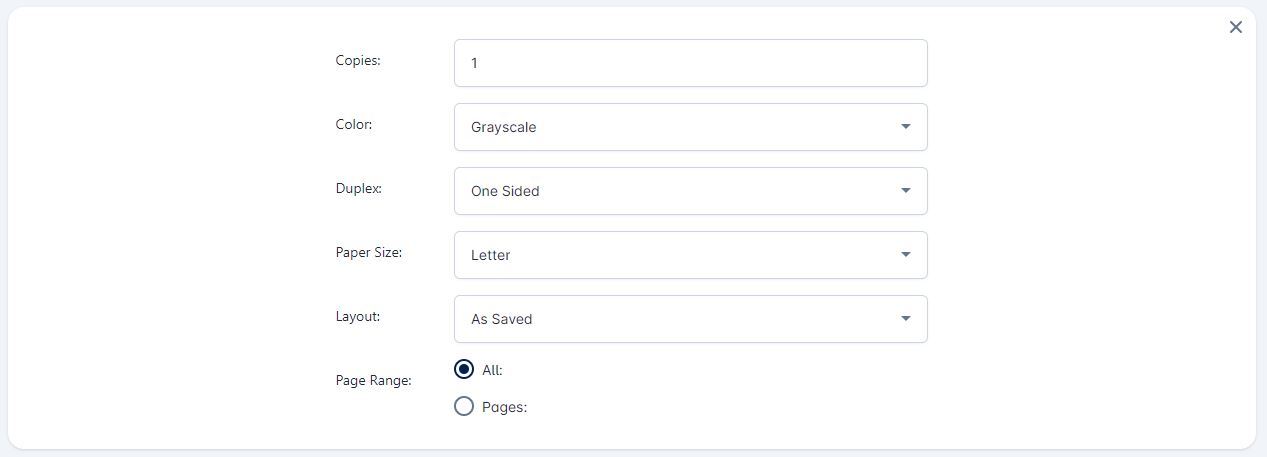Click the Color dropdown arrow icon
Viewport: 1267px width, 457px height.
[905, 127]
